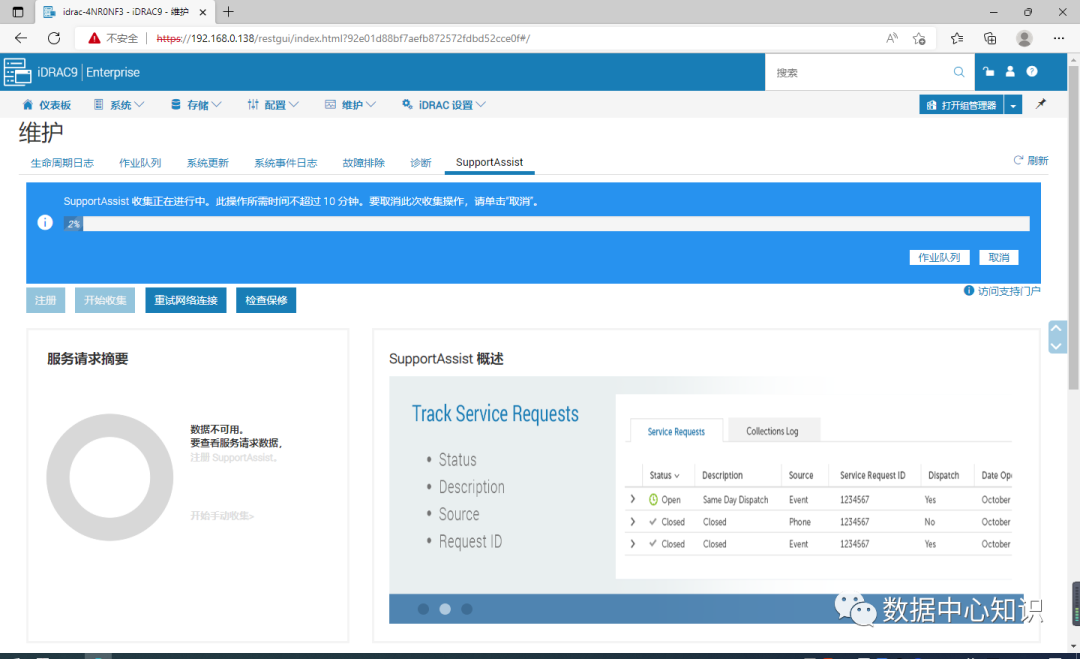Switch to 系统事件日志 tab
1080x659 pixels.
285,163
